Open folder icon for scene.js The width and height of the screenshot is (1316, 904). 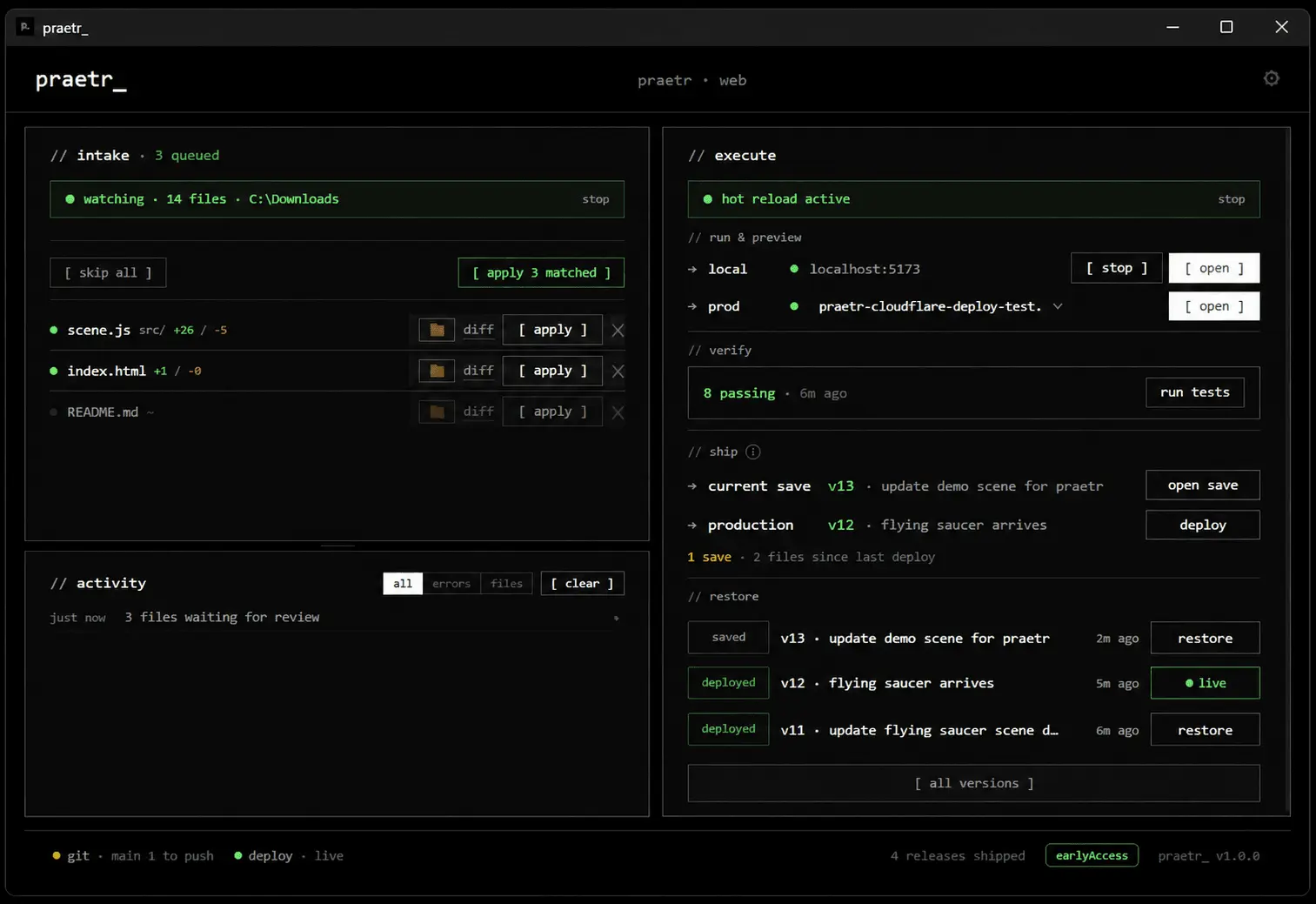click(x=437, y=330)
